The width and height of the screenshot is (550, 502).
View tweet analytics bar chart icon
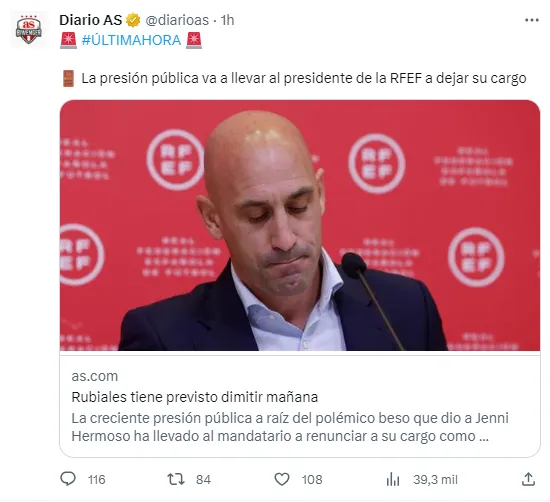[393, 479]
